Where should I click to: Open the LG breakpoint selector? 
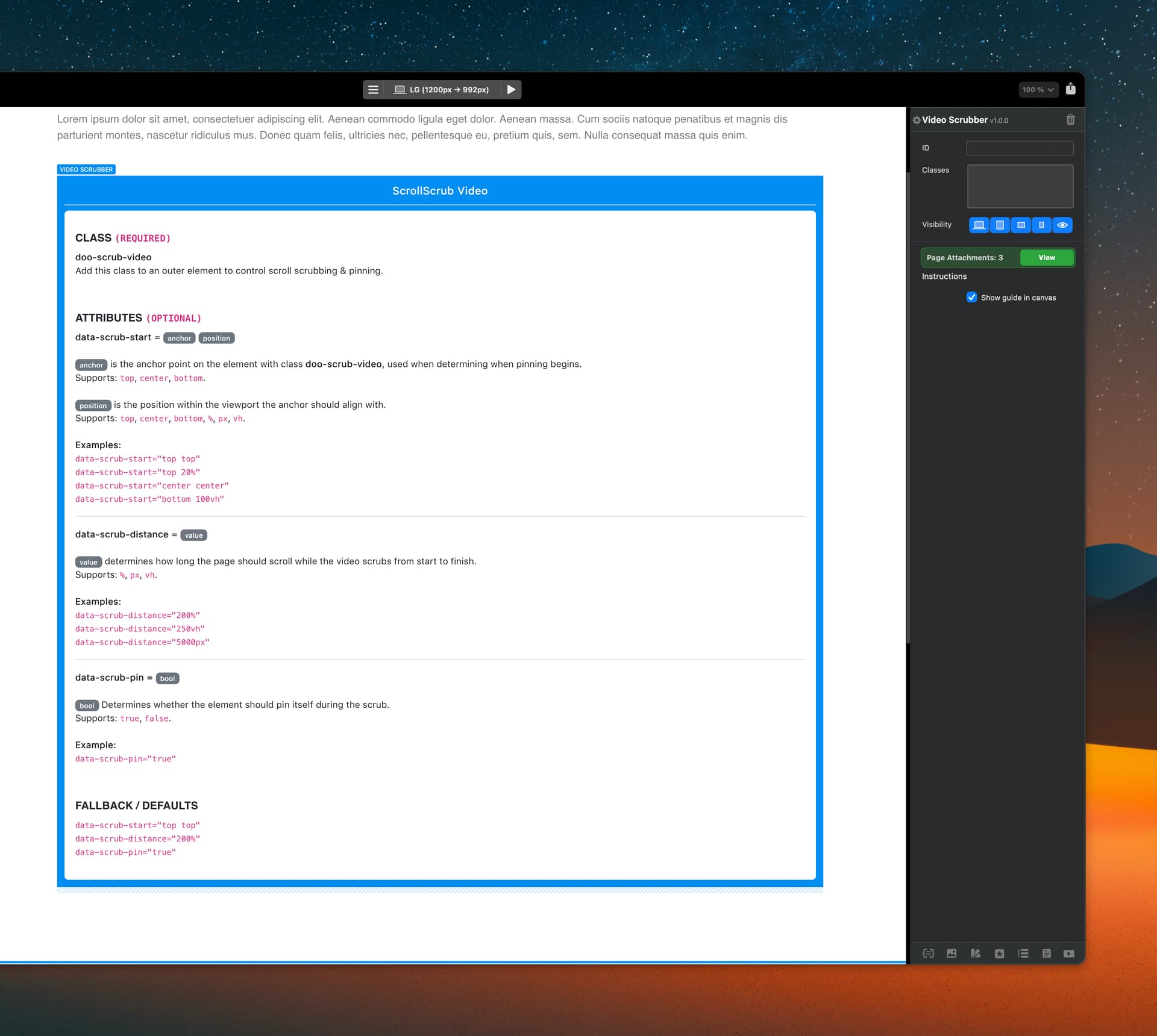[442, 90]
